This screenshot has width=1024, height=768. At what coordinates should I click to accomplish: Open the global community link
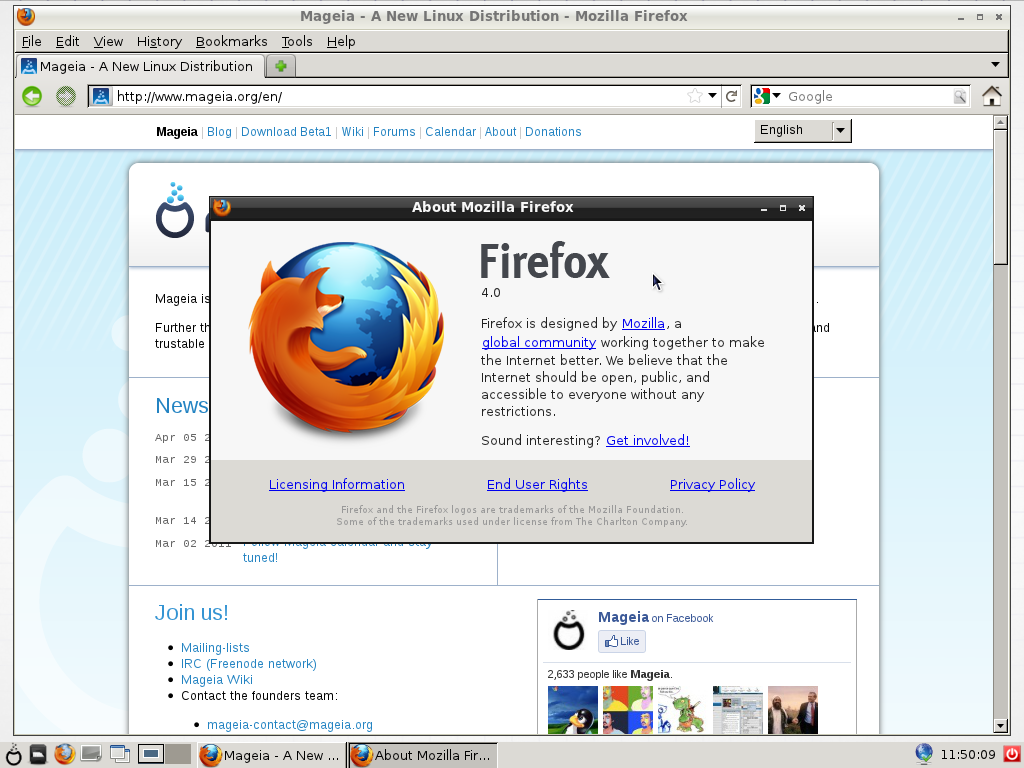(539, 342)
